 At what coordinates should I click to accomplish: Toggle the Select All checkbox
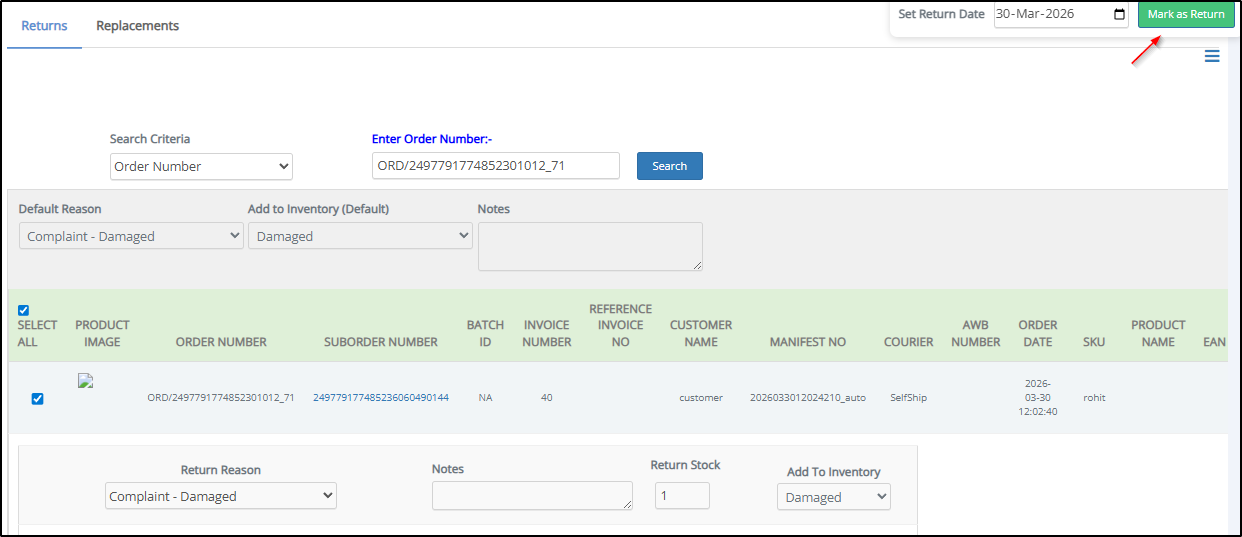coord(24,310)
